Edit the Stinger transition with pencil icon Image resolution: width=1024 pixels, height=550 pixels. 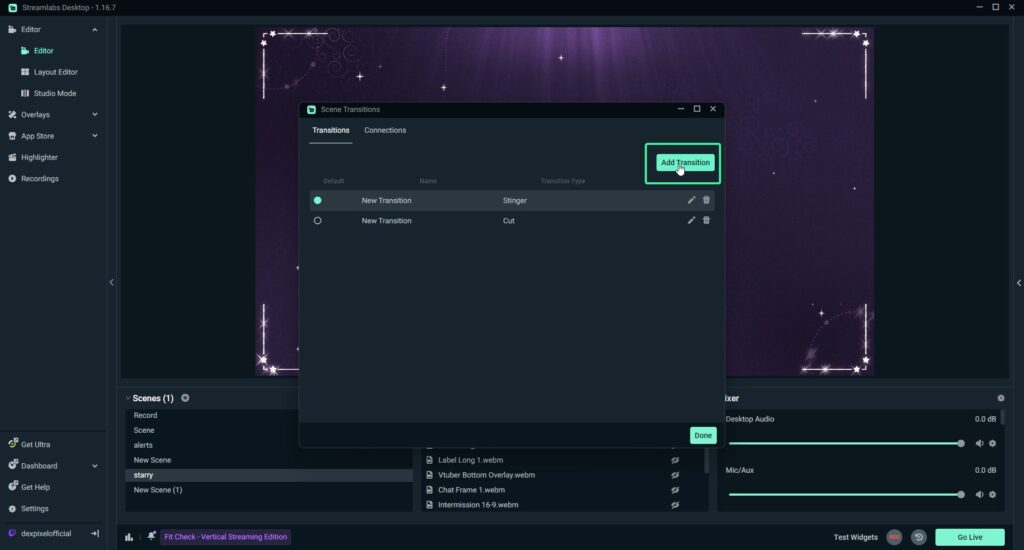click(691, 200)
